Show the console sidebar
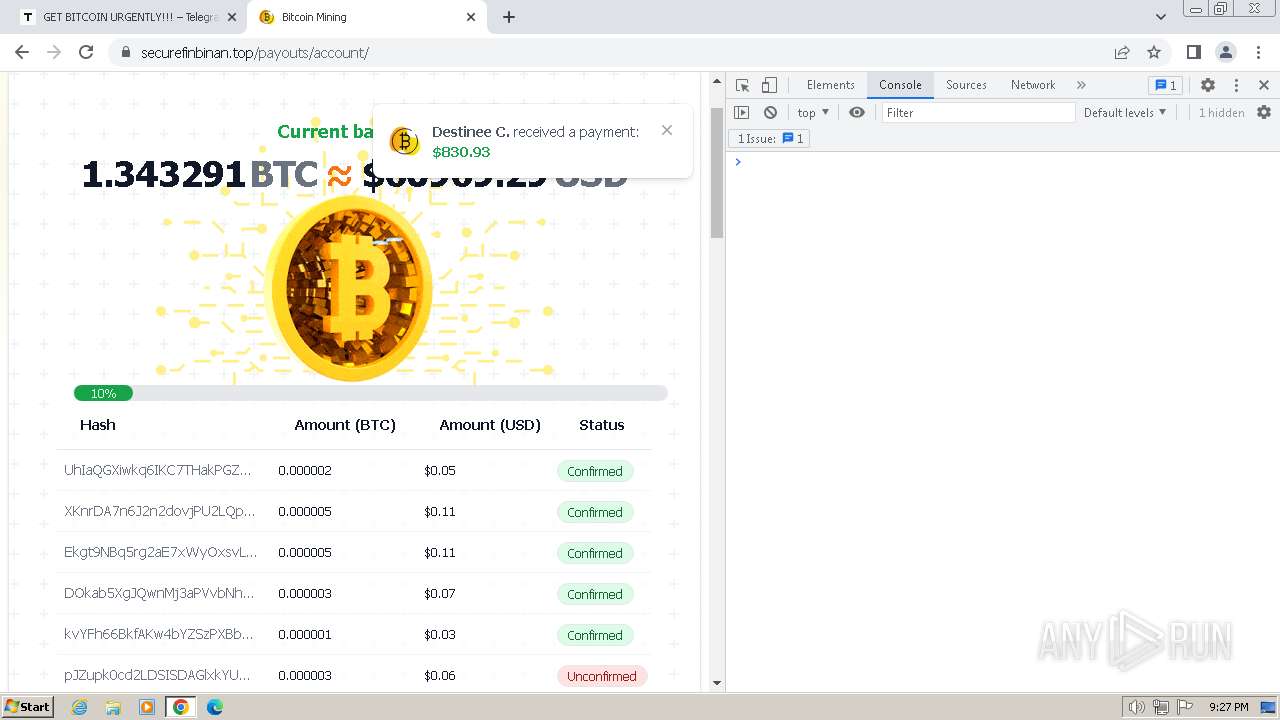Screen dimensions: 1280x720 [x=742, y=113]
